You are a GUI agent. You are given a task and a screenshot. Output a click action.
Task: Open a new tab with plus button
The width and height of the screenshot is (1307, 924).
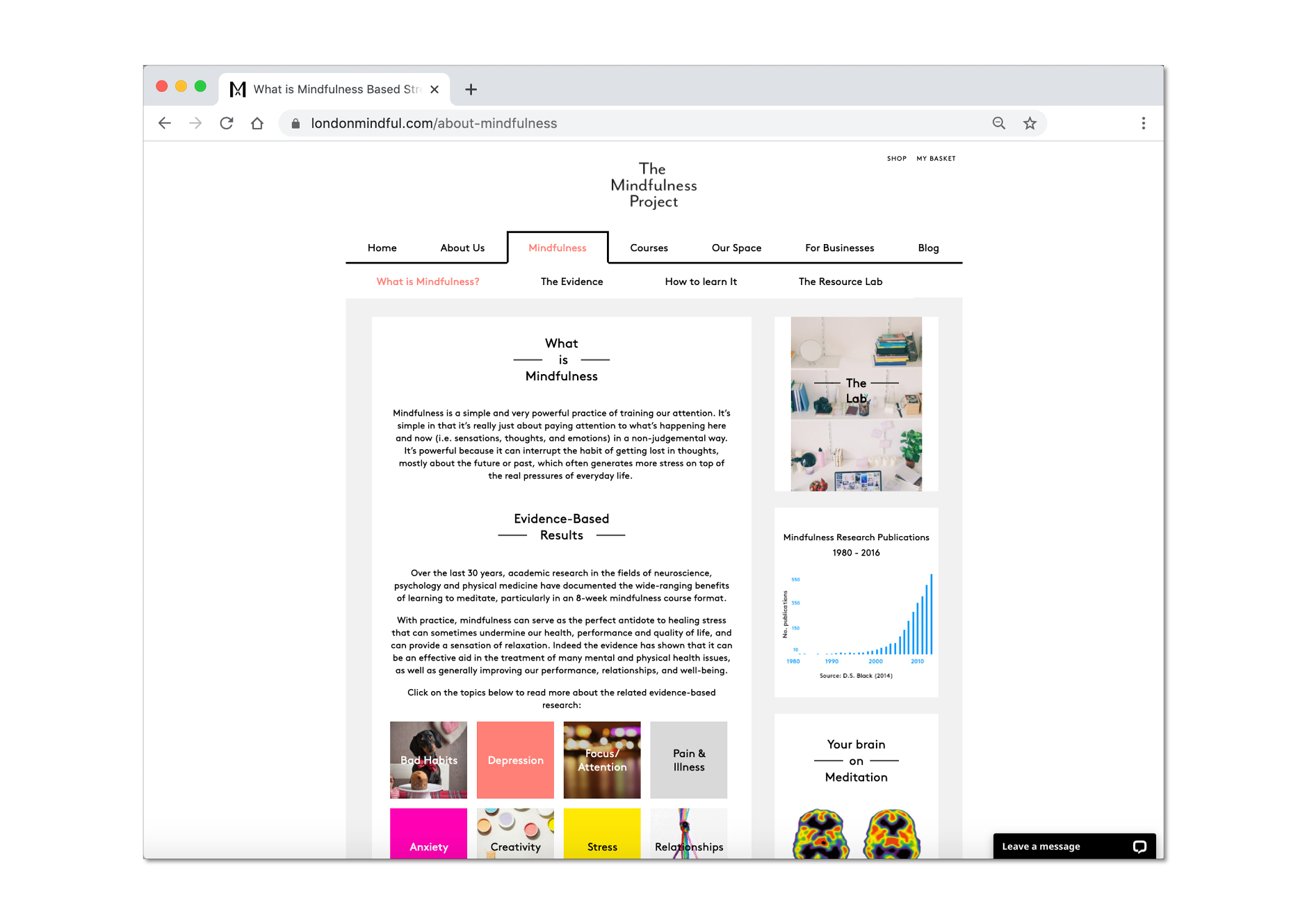coord(471,89)
